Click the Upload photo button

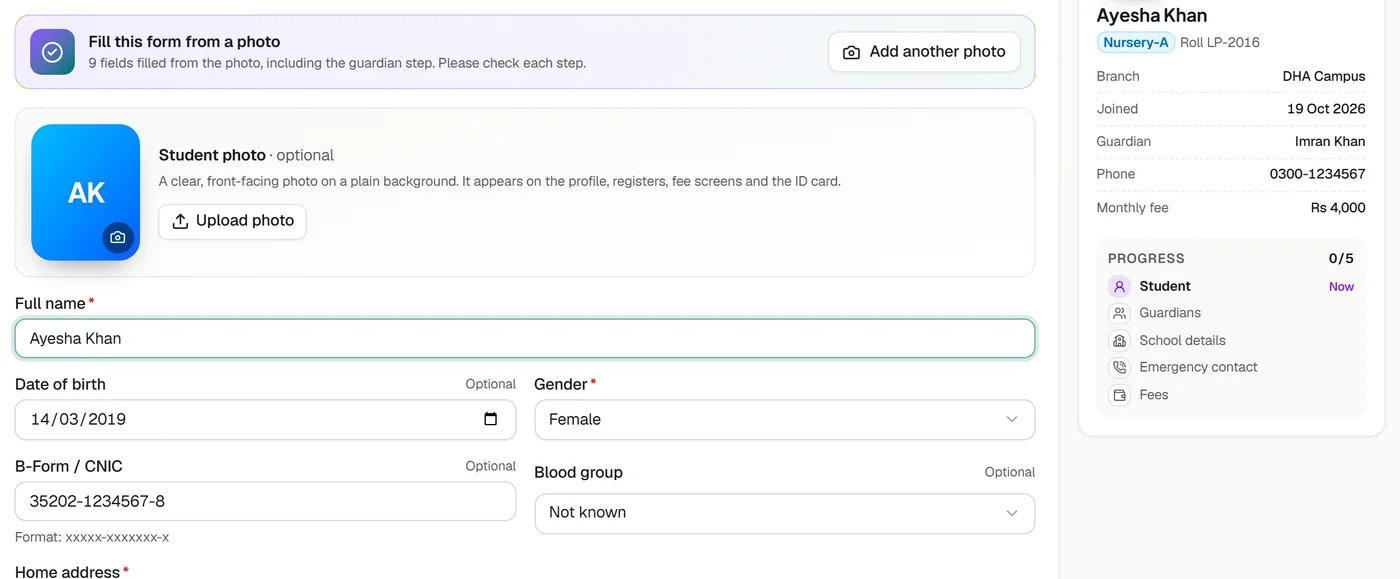tap(232, 221)
